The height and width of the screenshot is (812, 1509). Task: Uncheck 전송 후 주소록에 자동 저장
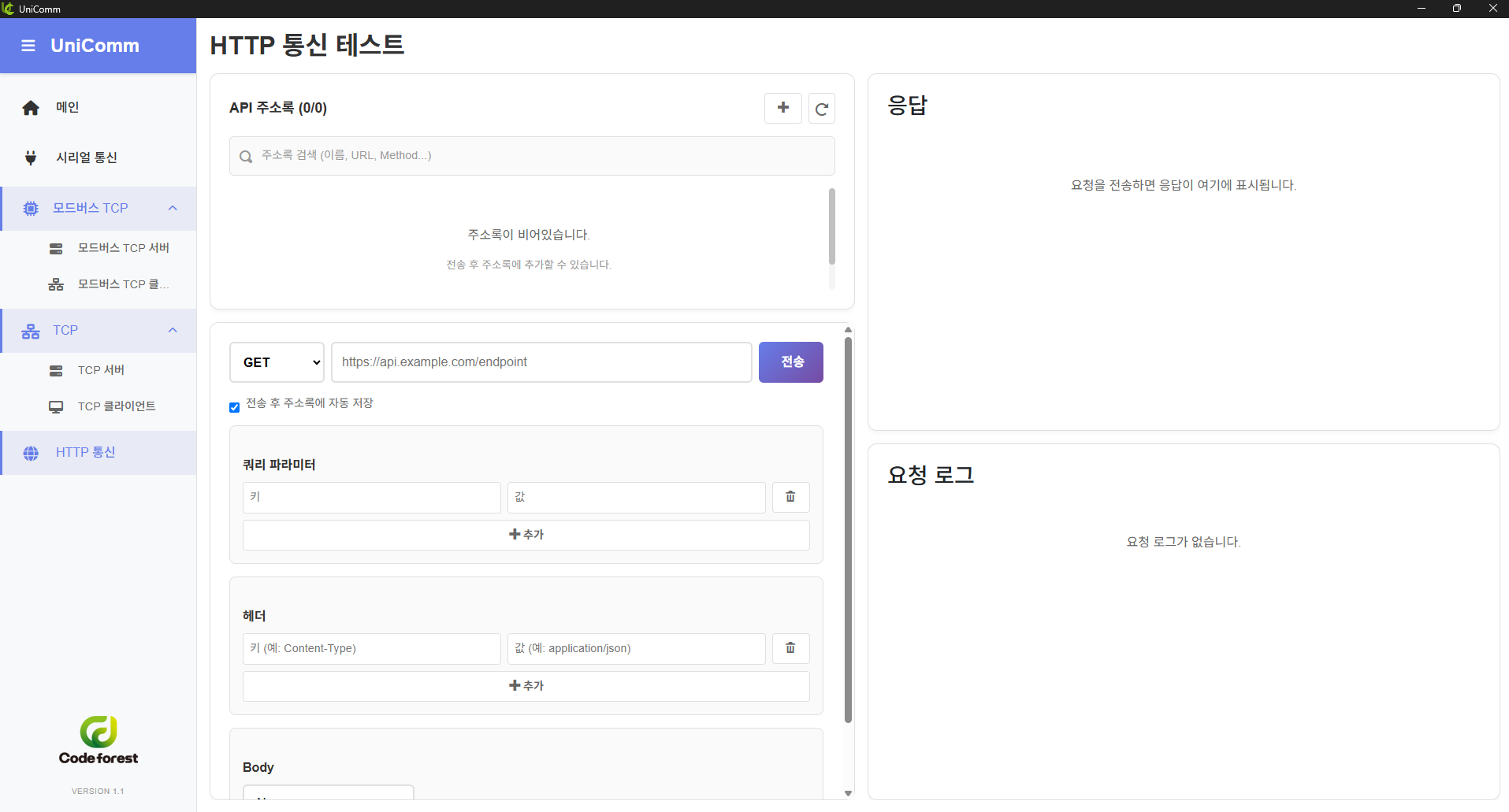click(x=234, y=407)
